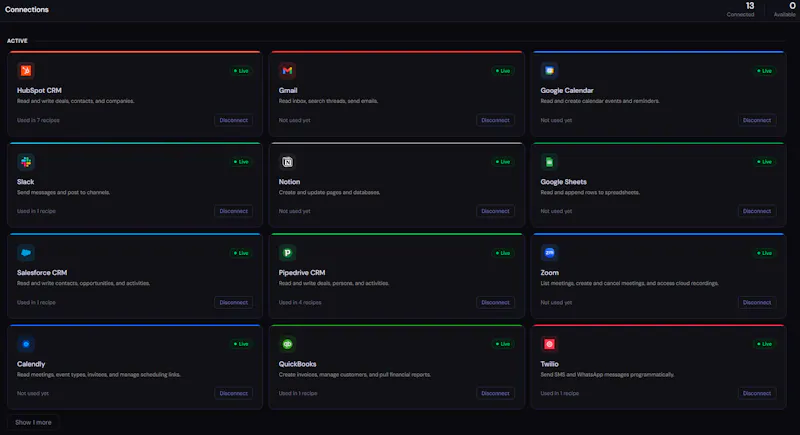Screen dimensions: 800x435
Task: Click 'Used in 1 recipe' under Twilio
Action: (560, 393)
